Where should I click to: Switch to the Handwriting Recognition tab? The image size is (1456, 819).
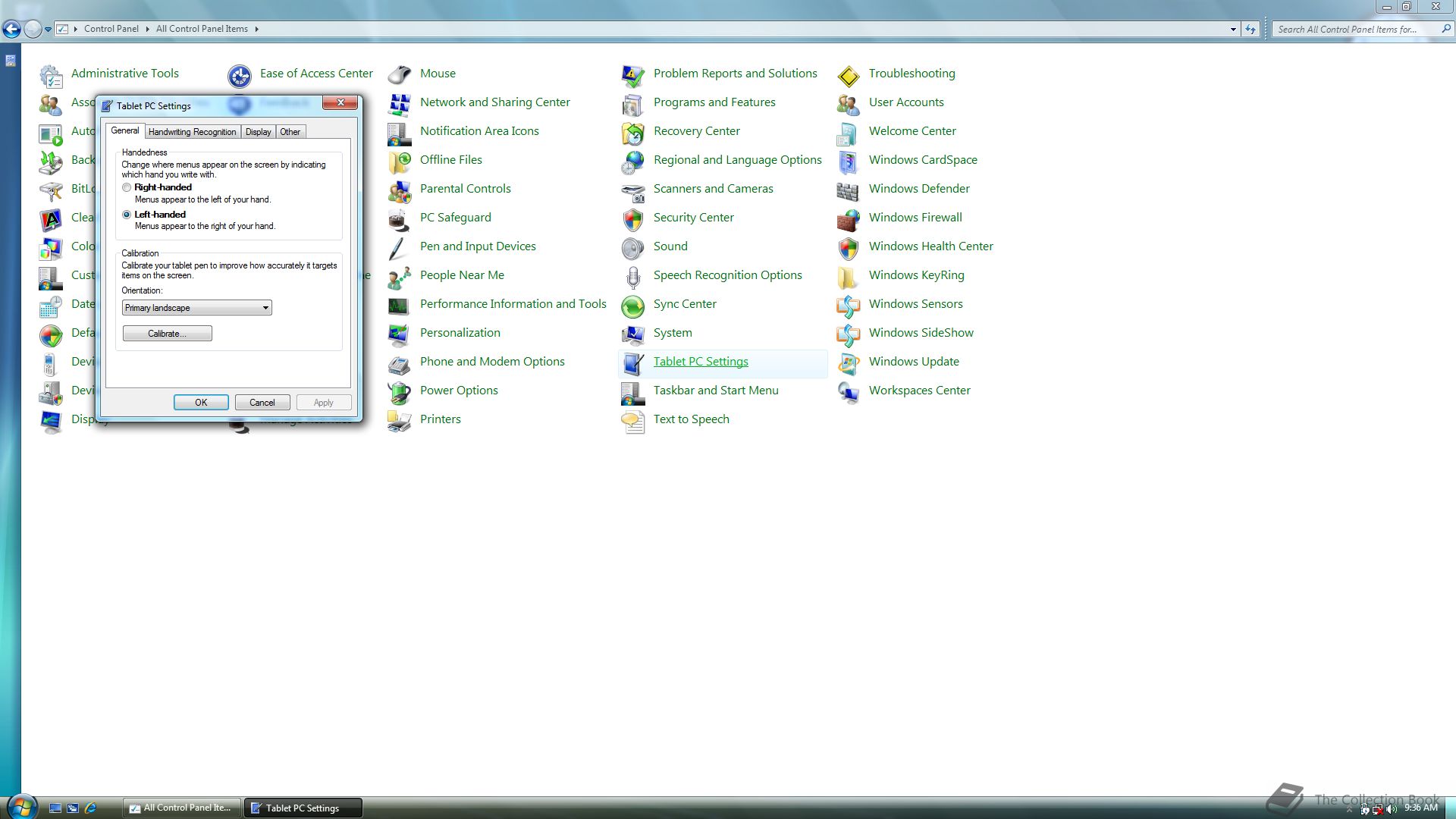(x=192, y=132)
